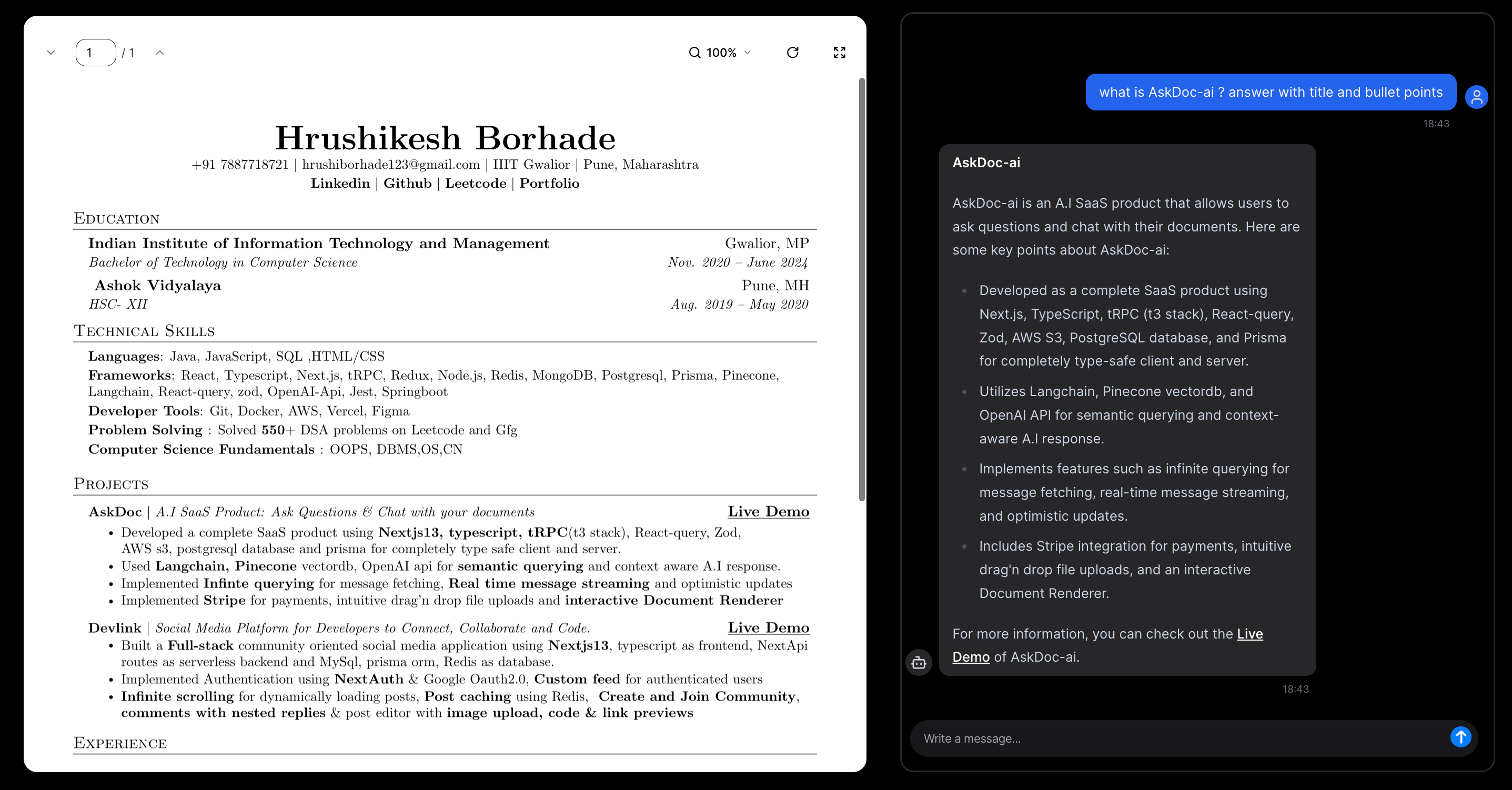1512x790 pixels.
Task: Go to previous page with up chevron
Action: 159,53
